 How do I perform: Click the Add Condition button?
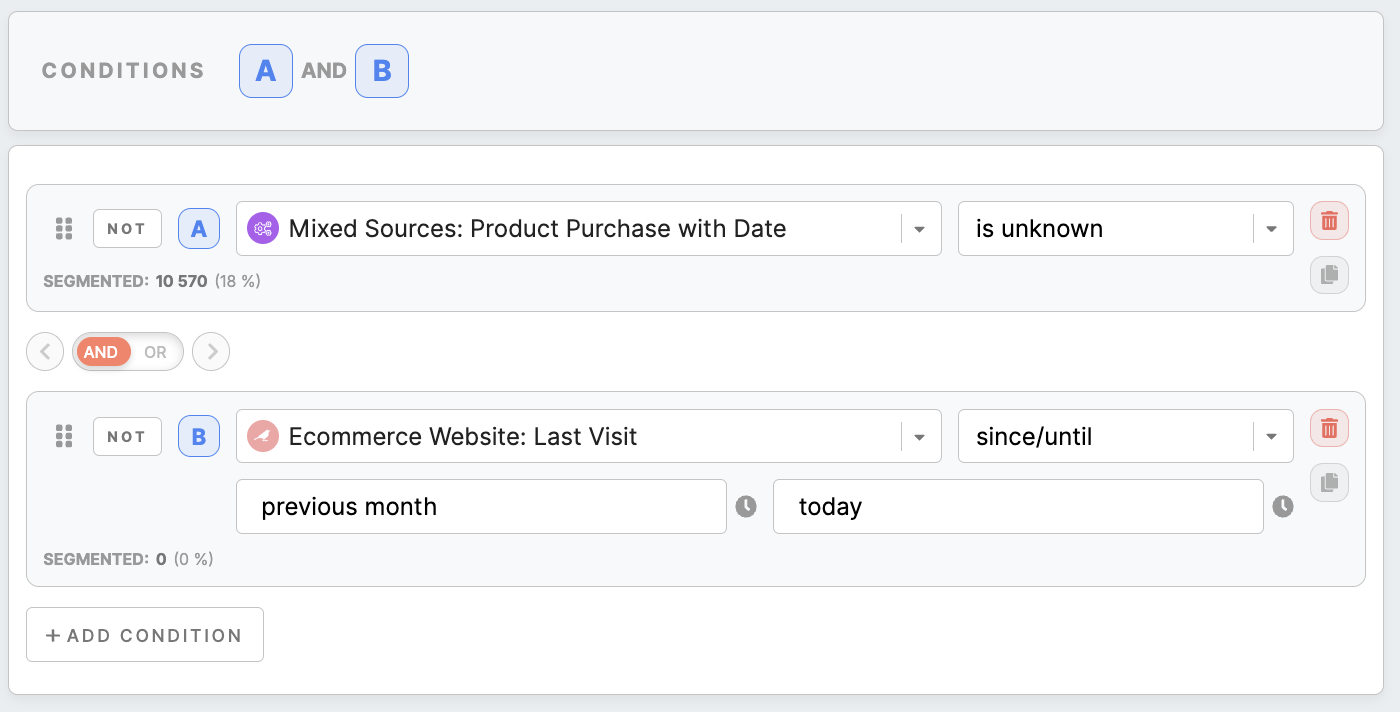tap(145, 635)
